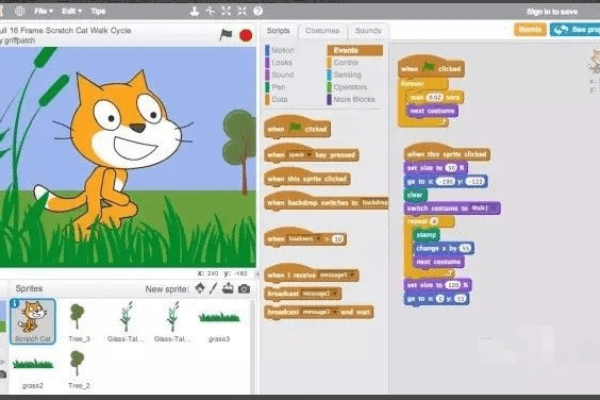Click script hat block 'when this sprite clicked'
The image size is (600, 400).
coord(446,153)
